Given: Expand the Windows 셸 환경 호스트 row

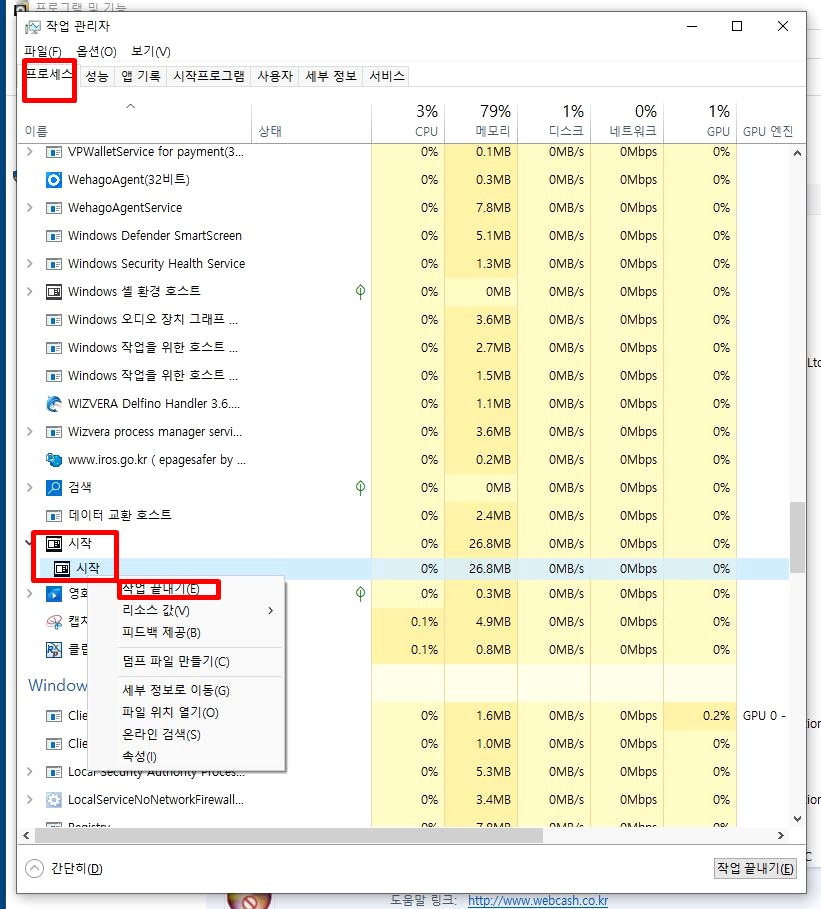Looking at the screenshot, I should coord(30,292).
